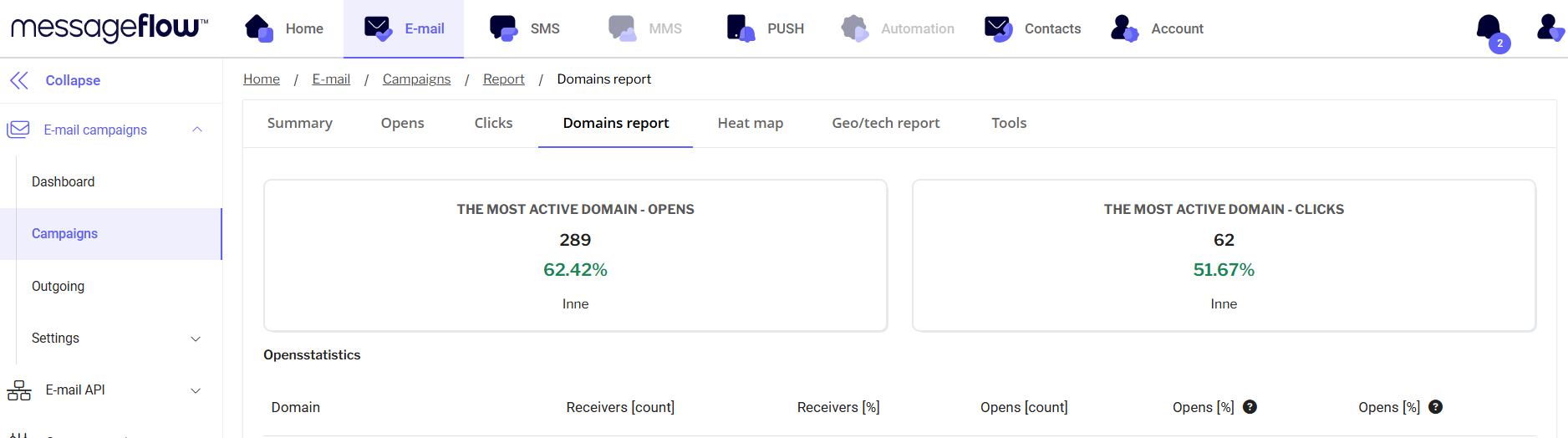Click the SMS chat bubble icon
The height and width of the screenshot is (438, 1568).
503,28
